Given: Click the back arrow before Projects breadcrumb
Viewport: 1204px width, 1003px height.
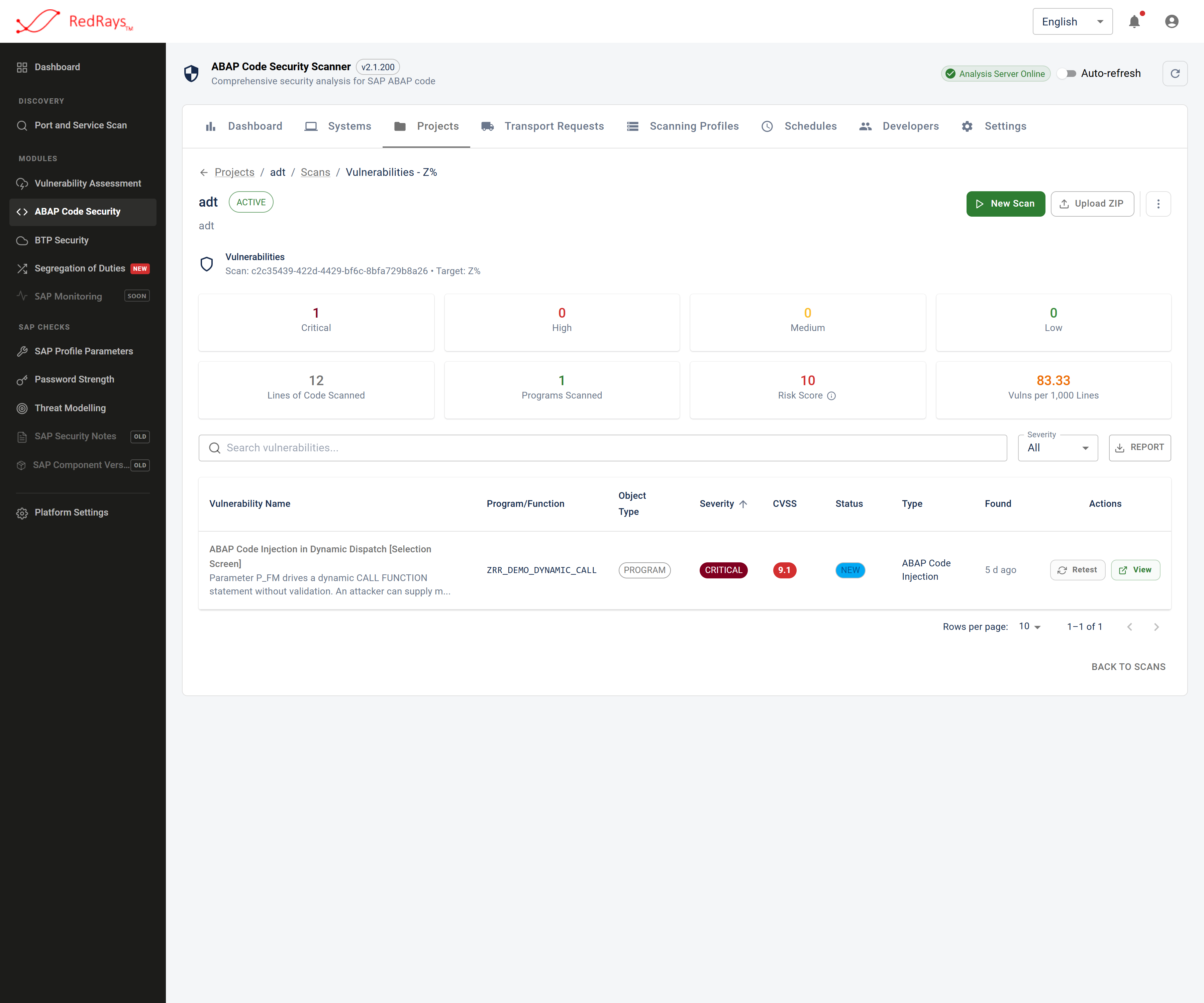Looking at the screenshot, I should [204, 173].
